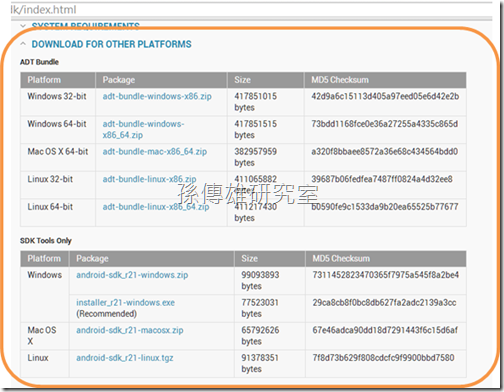Open the Download for Other Platforms heading
The width and height of the screenshot is (504, 392).
click(x=111, y=44)
